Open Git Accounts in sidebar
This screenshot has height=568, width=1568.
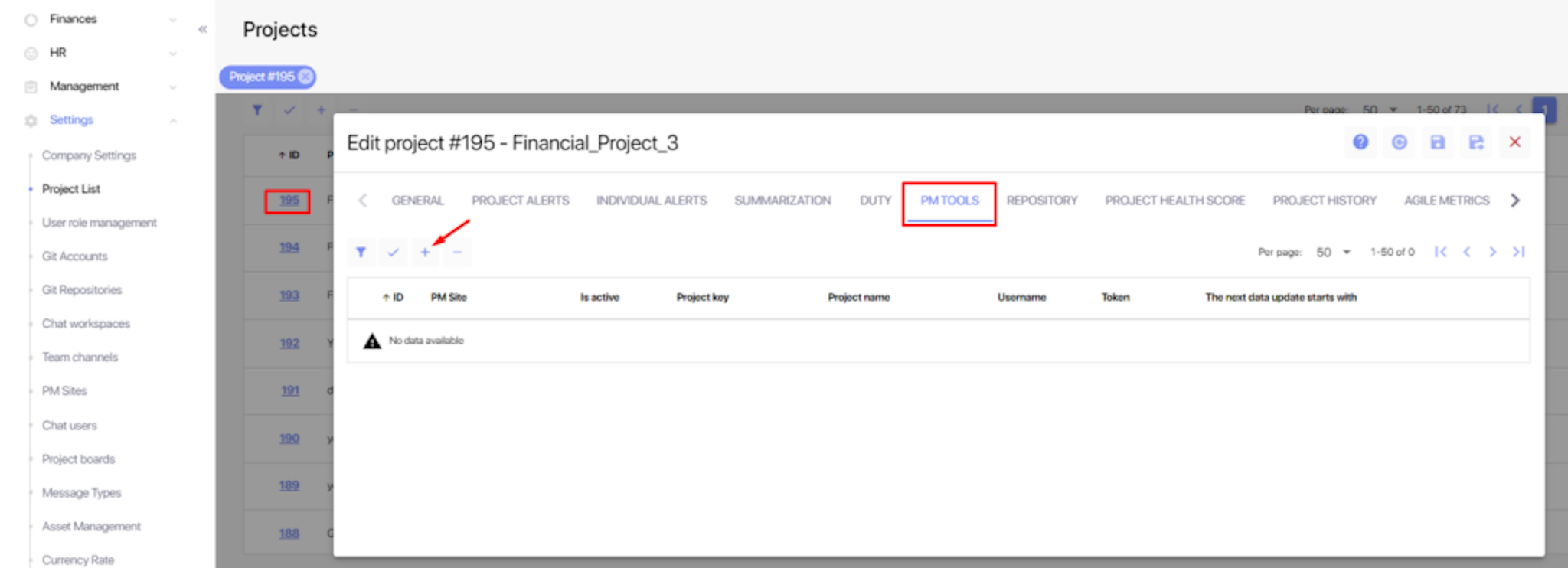(74, 256)
